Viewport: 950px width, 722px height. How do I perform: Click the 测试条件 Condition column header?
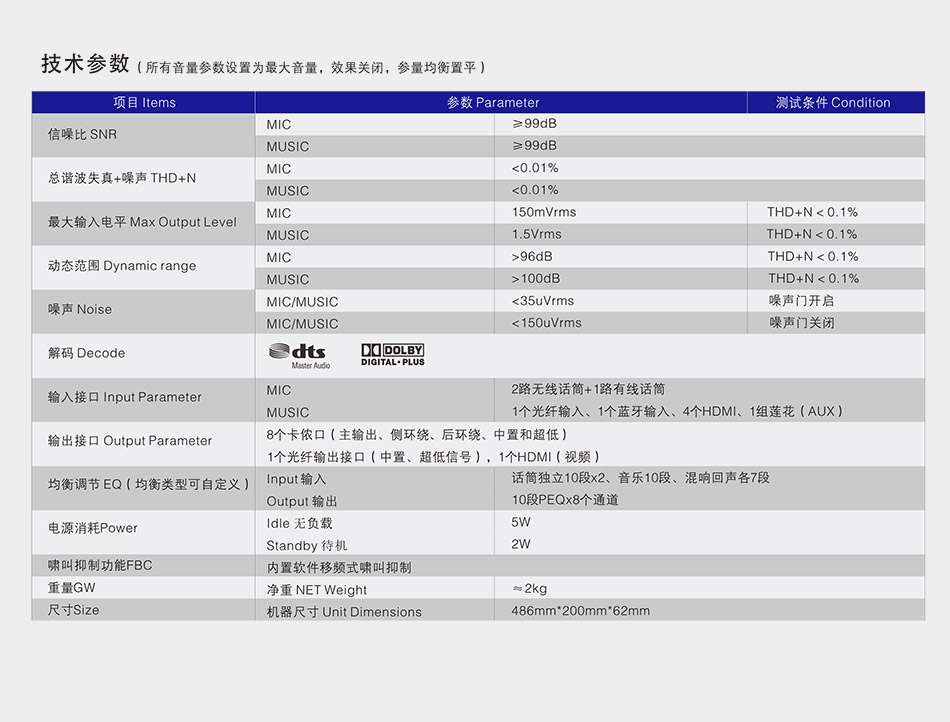pyautogui.click(x=846, y=102)
